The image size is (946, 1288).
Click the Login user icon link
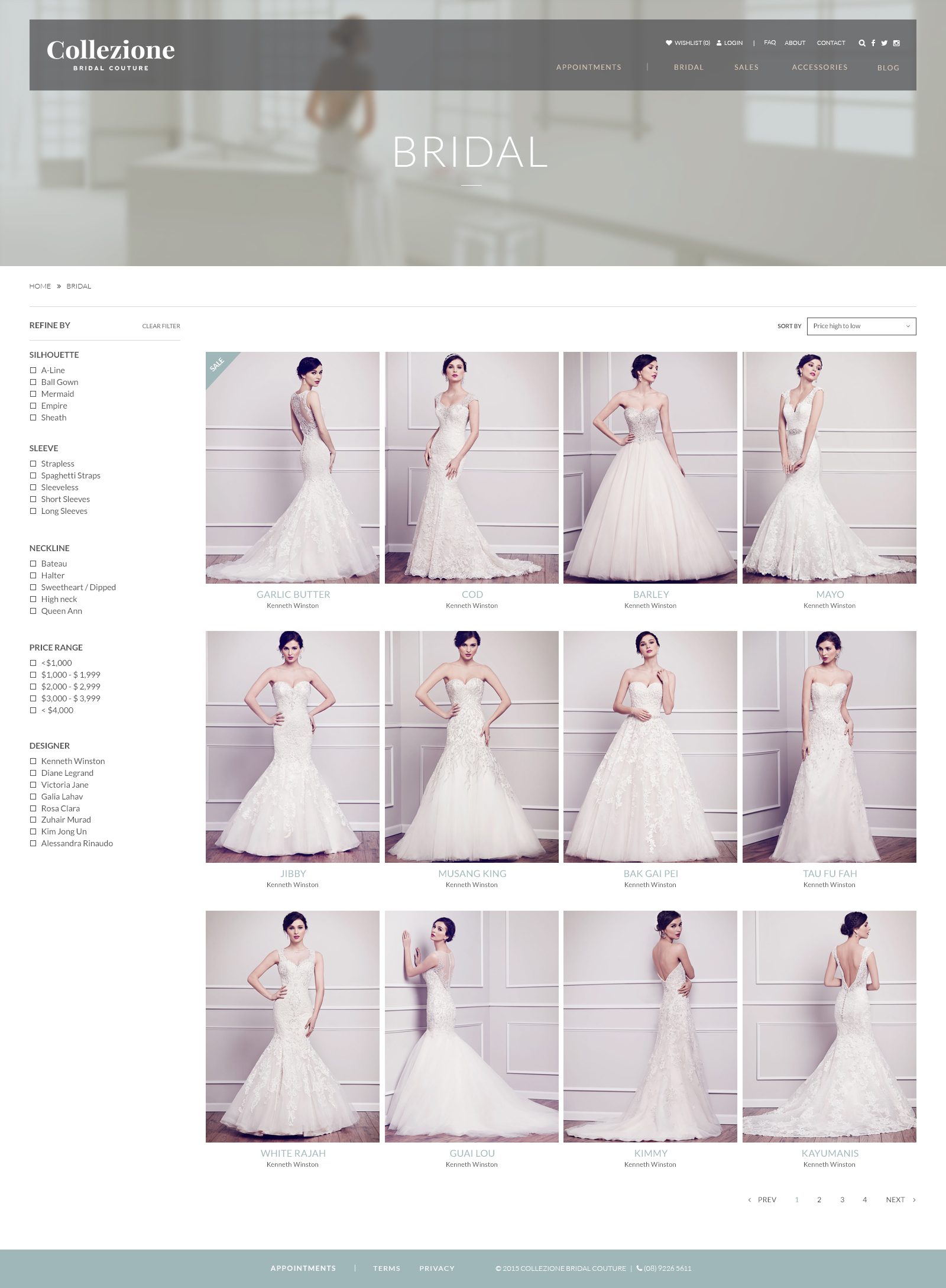(730, 43)
